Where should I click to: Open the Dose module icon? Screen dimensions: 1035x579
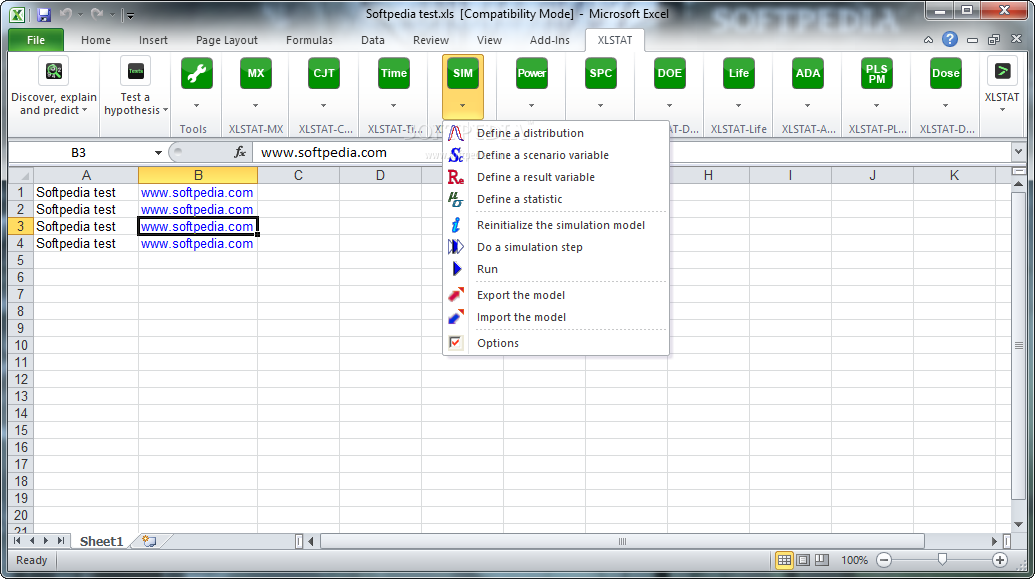[945, 73]
